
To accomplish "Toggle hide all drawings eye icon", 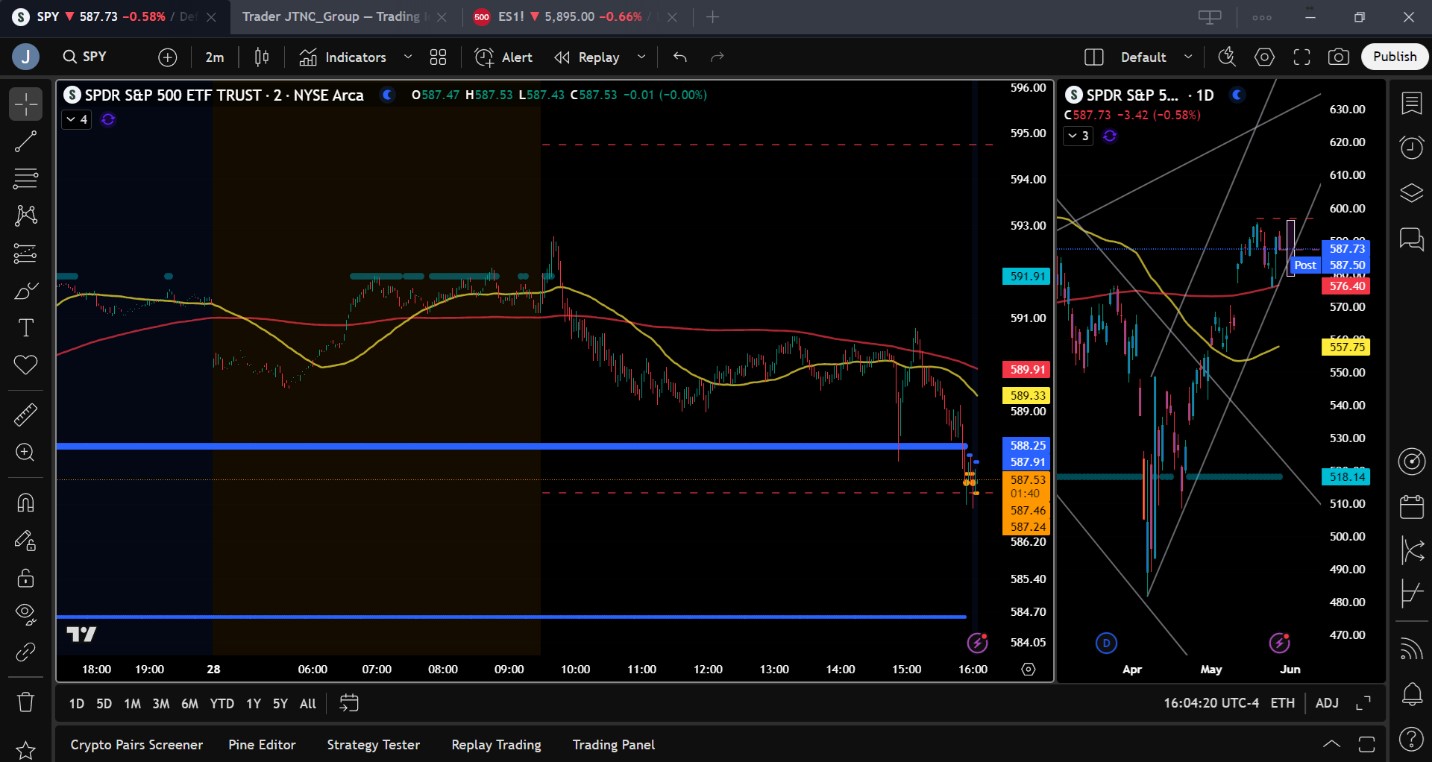I will click(x=26, y=615).
